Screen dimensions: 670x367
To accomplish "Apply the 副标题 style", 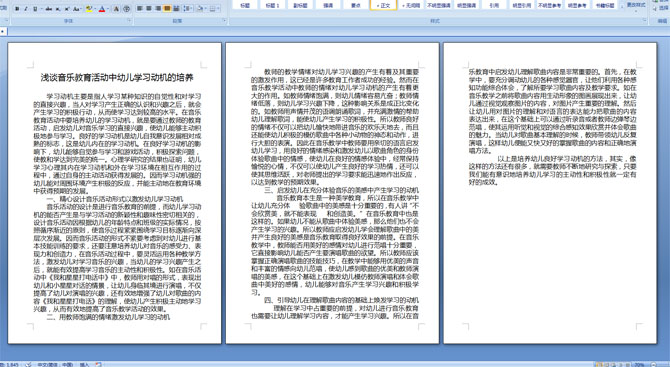I will (x=300, y=5).
